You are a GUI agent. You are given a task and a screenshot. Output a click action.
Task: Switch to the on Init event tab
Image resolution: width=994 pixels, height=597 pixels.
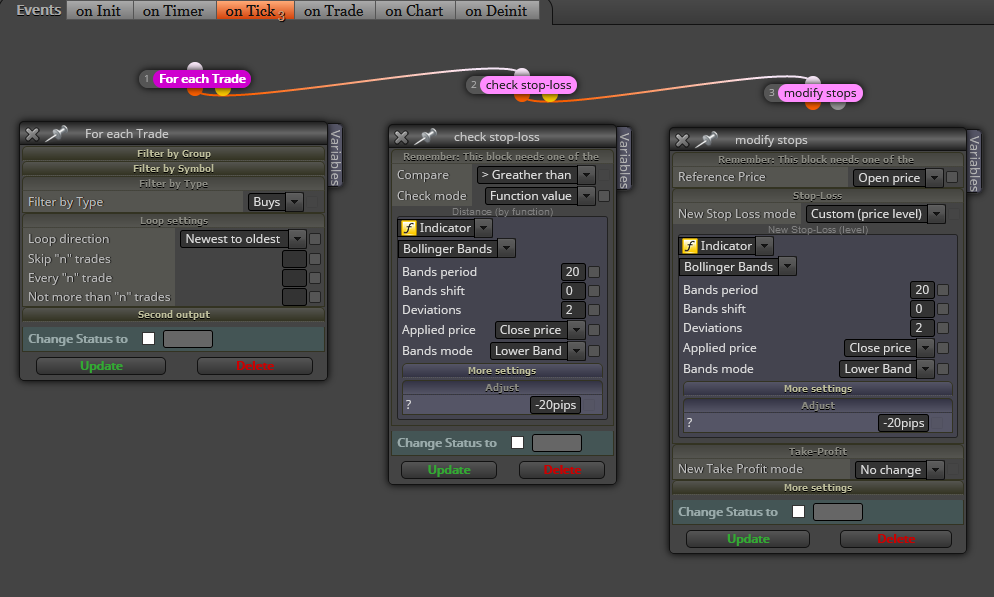pos(98,11)
